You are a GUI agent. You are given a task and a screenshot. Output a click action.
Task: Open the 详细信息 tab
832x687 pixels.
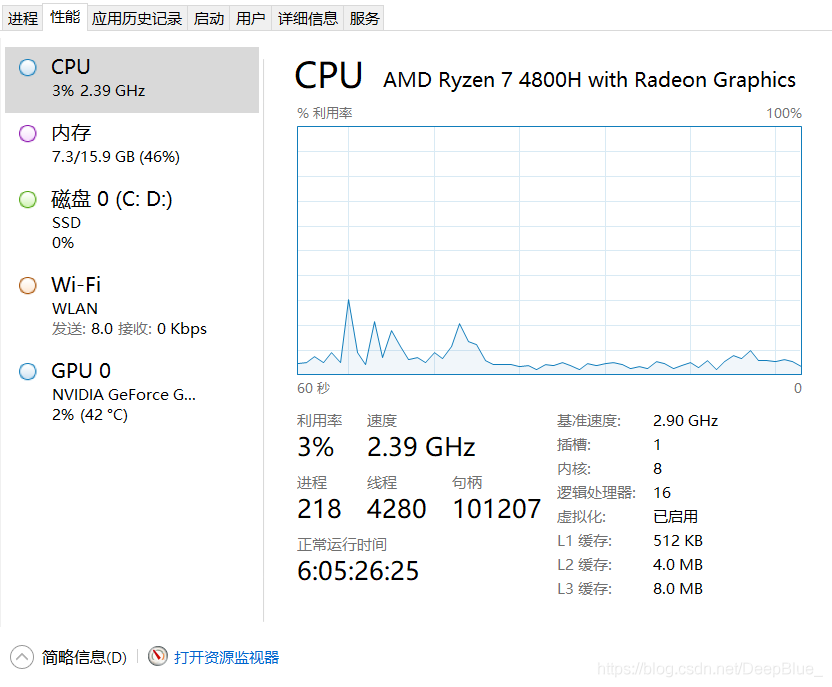(308, 19)
